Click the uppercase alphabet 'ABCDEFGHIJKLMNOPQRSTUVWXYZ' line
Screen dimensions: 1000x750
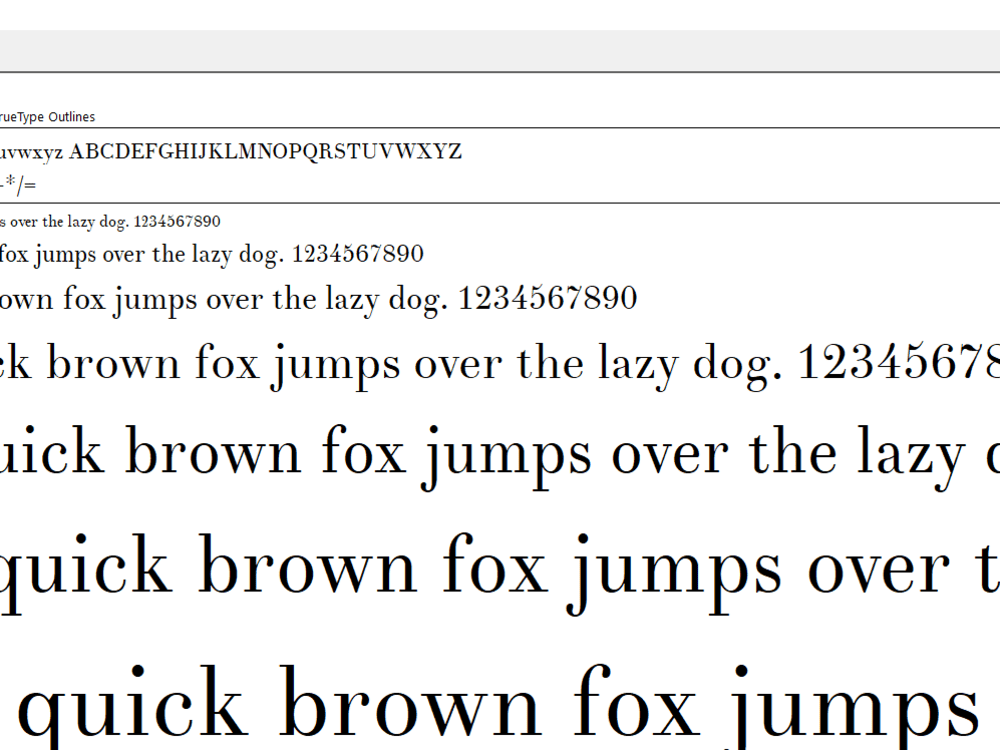coord(265,151)
